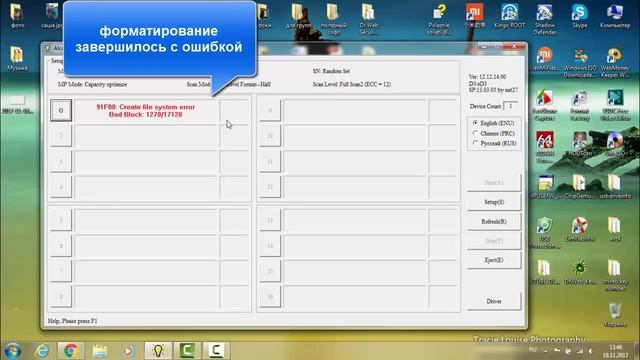
Task: Click the Start(A) button
Action: 494,182
